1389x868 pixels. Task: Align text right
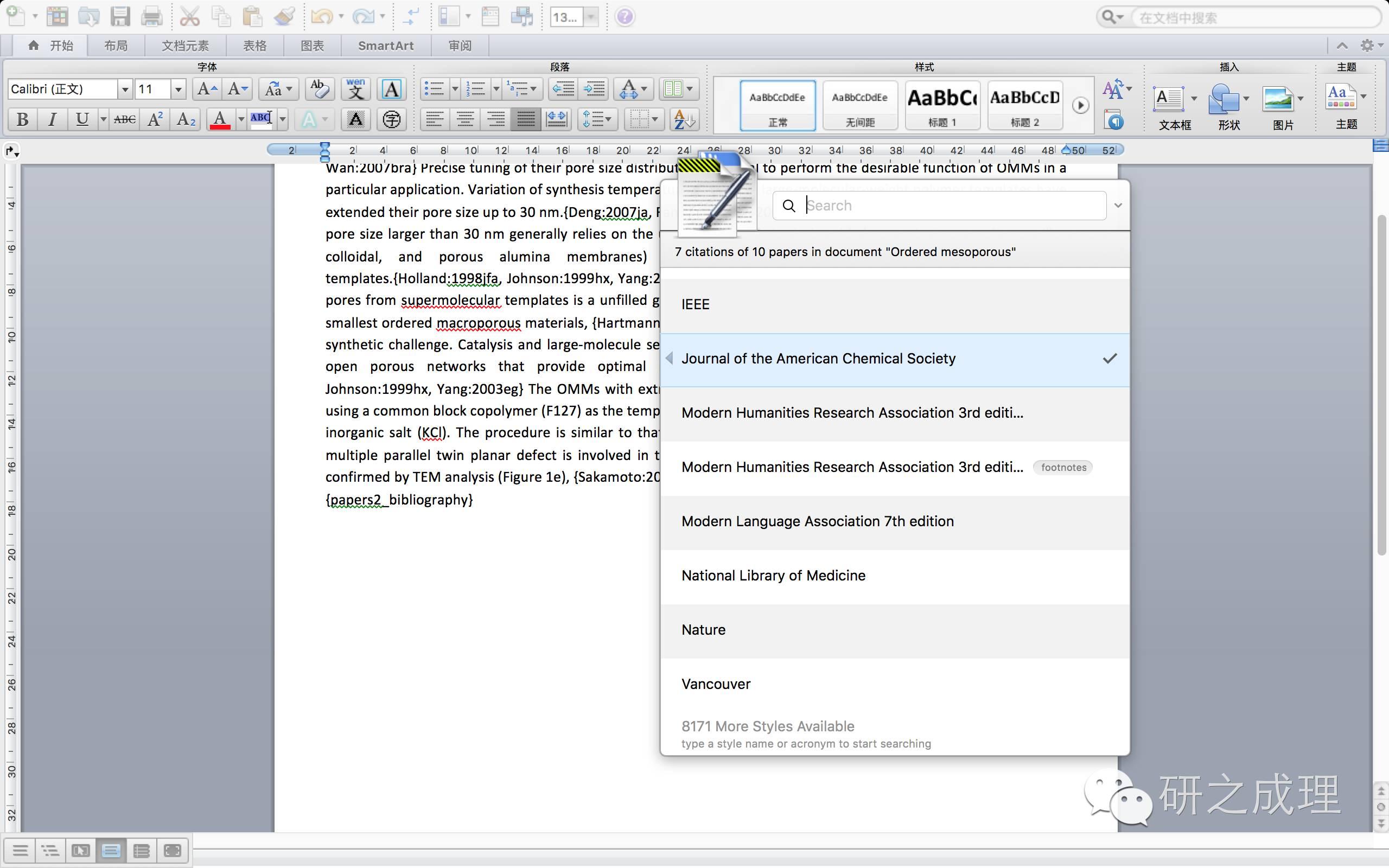[x=495, y=119]
